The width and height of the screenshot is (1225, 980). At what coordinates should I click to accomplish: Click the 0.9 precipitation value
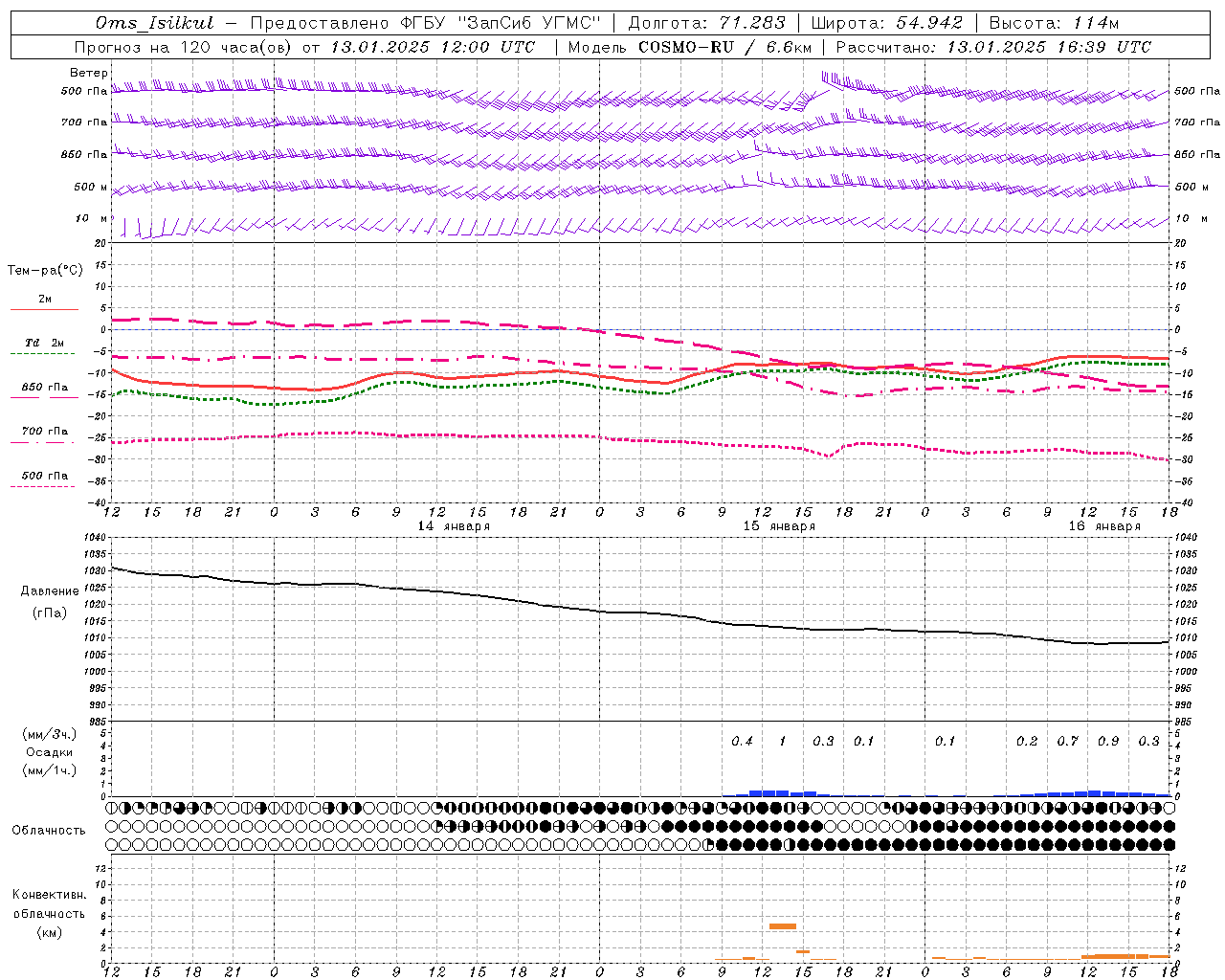[x=1108, y=742]
